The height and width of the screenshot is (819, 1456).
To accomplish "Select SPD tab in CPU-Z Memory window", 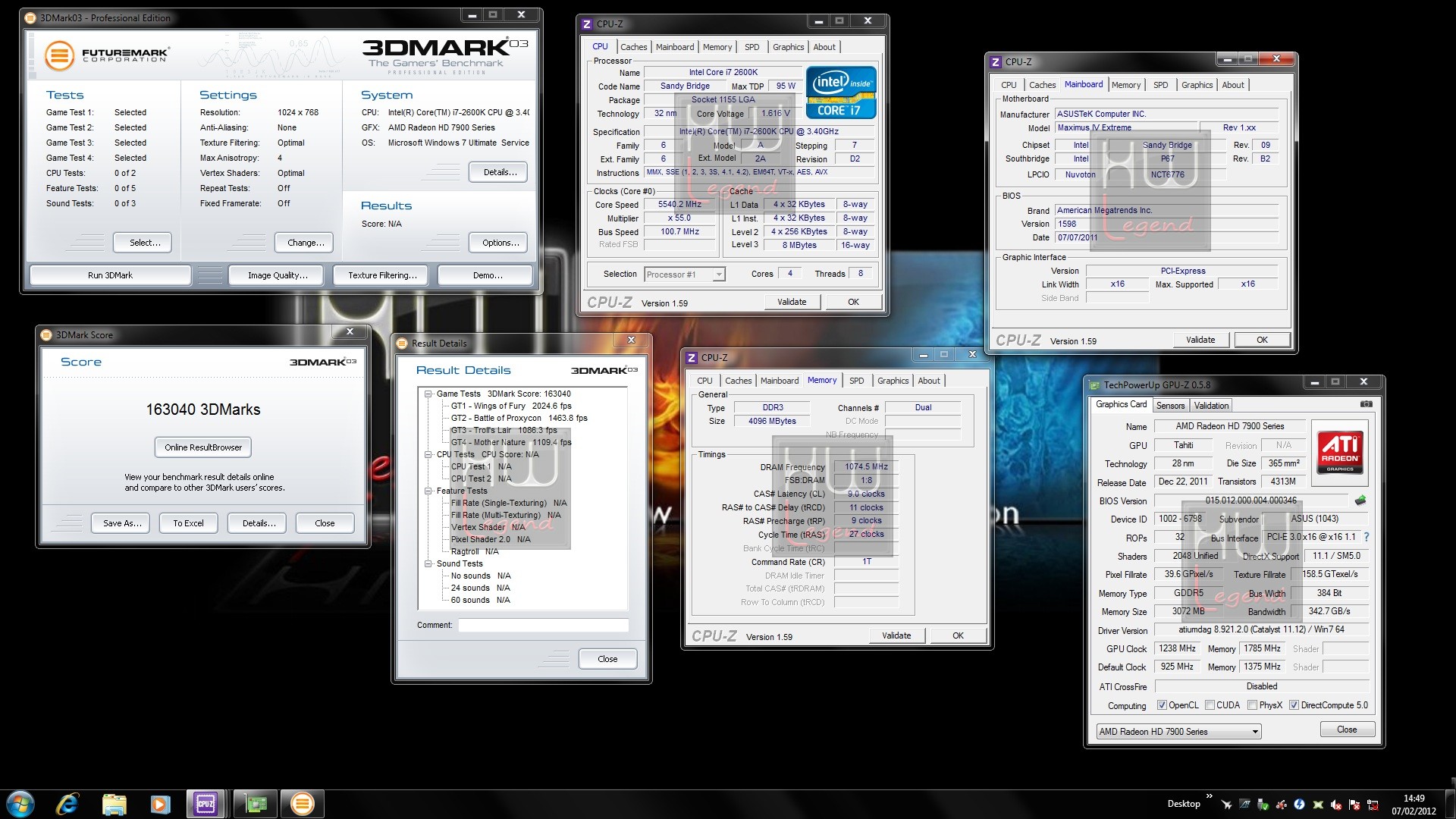I will tap(856, 381).
